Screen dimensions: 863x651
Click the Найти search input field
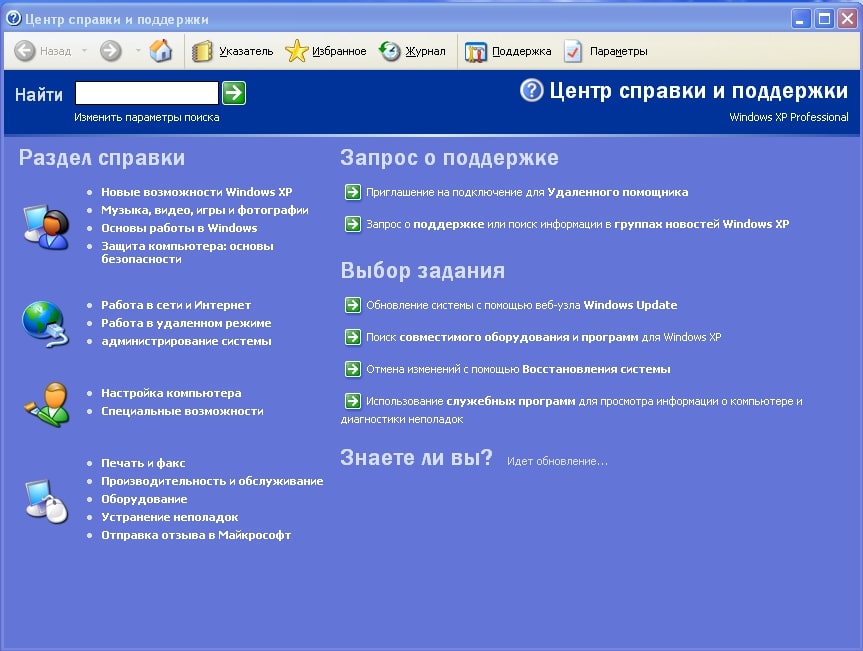click(147, 93)
